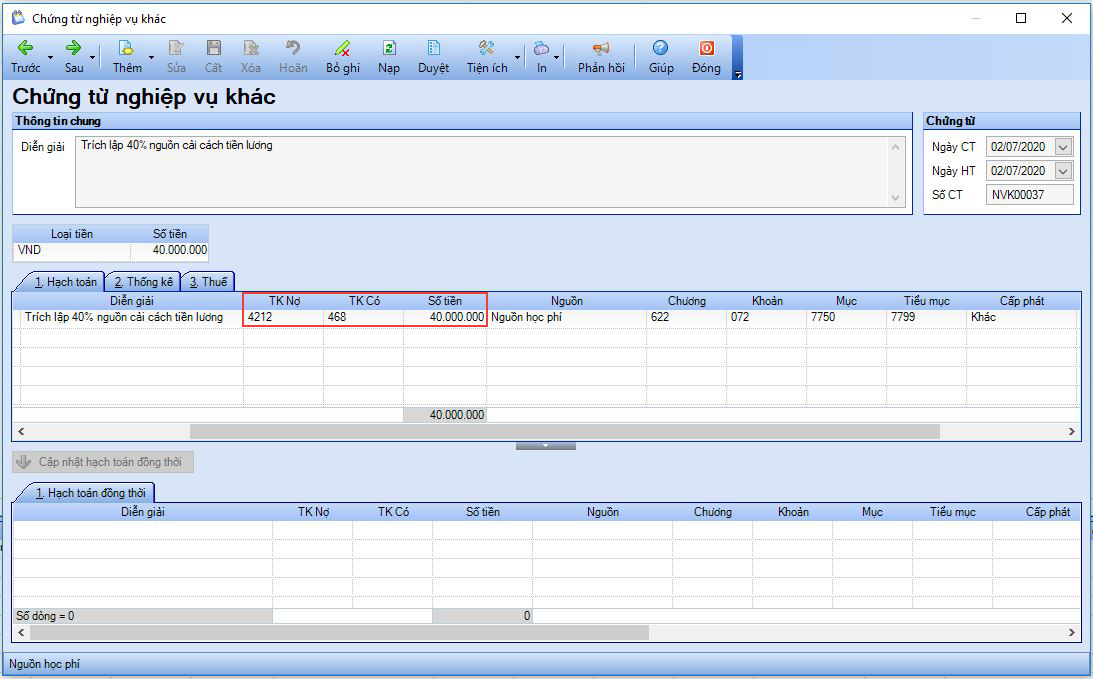The height and width of the screenshot is (679, 1093).
Task: Click the Đóng (close) toolbar icon
Action: coord(706,48)
